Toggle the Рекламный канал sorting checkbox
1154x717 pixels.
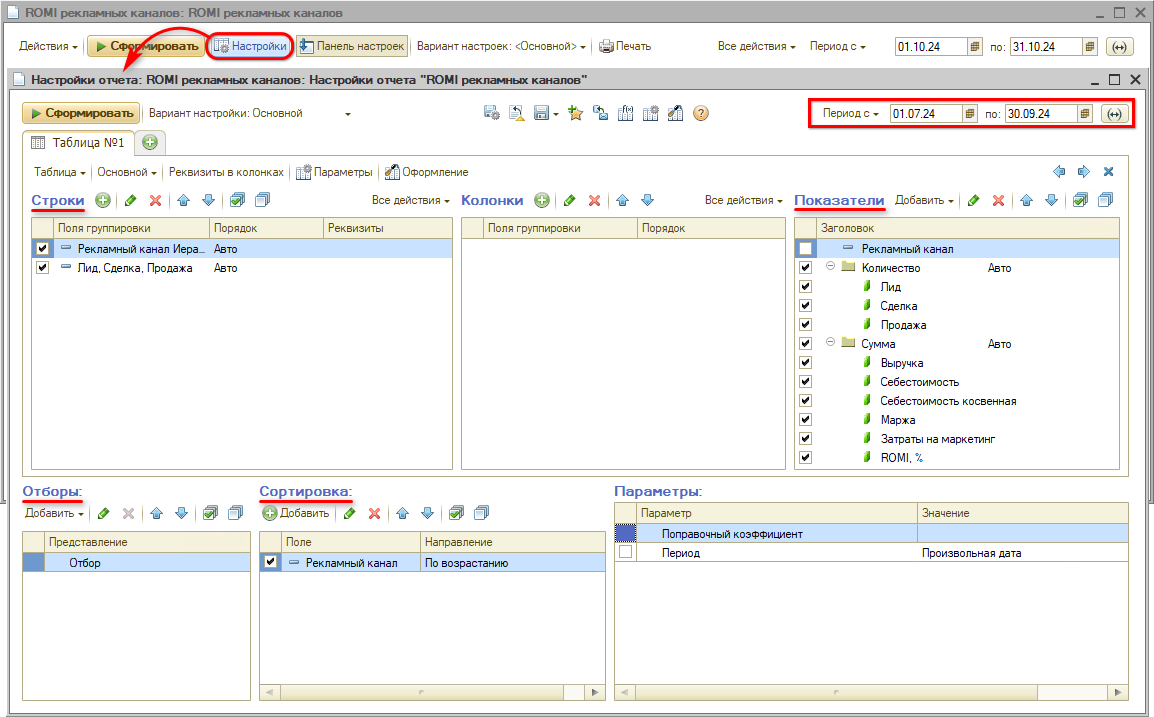tap(270, 562)
